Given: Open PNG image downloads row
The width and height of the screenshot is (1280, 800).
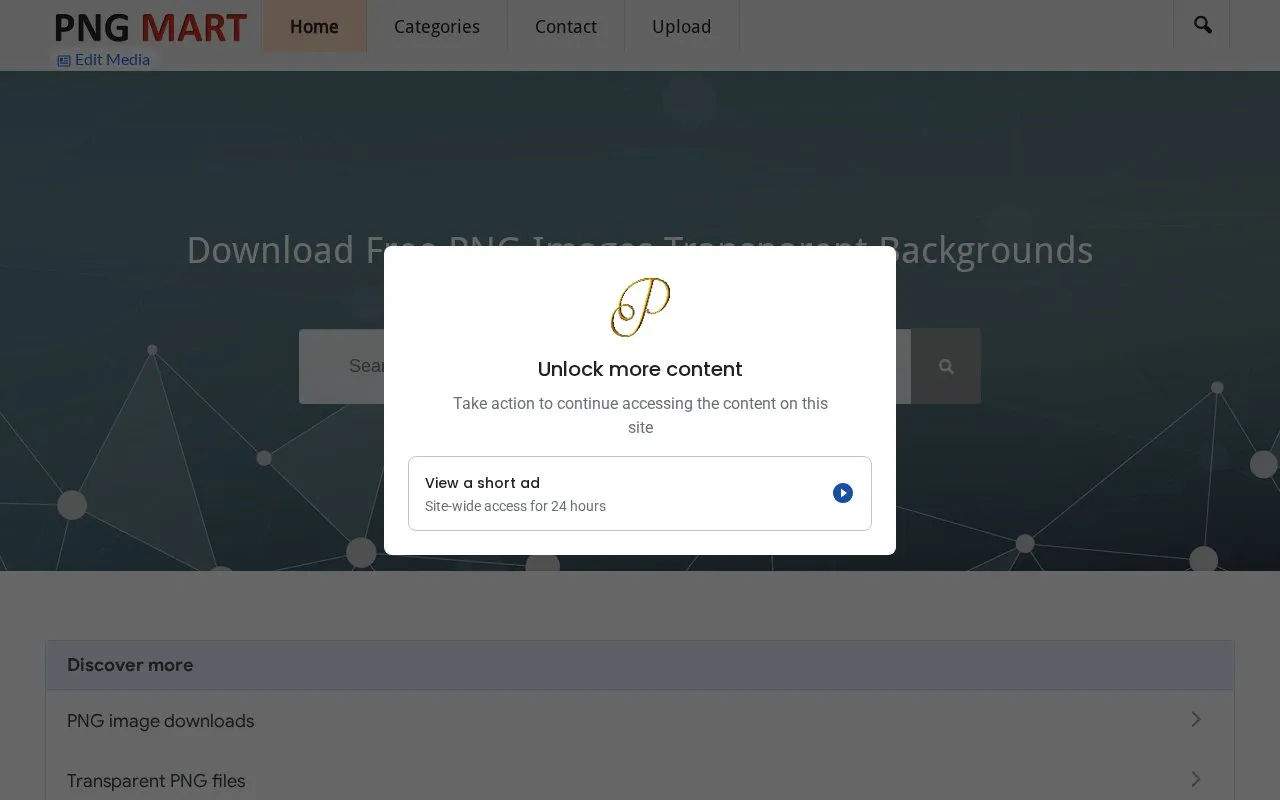Looking at the screenshot, I should (x=640, y=720).
